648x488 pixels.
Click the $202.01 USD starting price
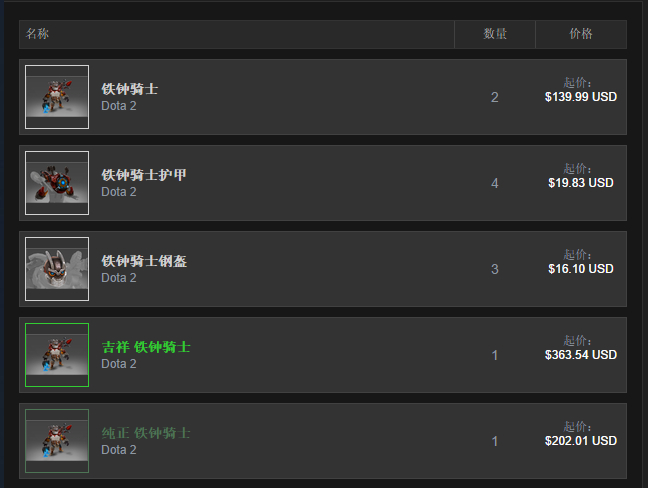581,442
